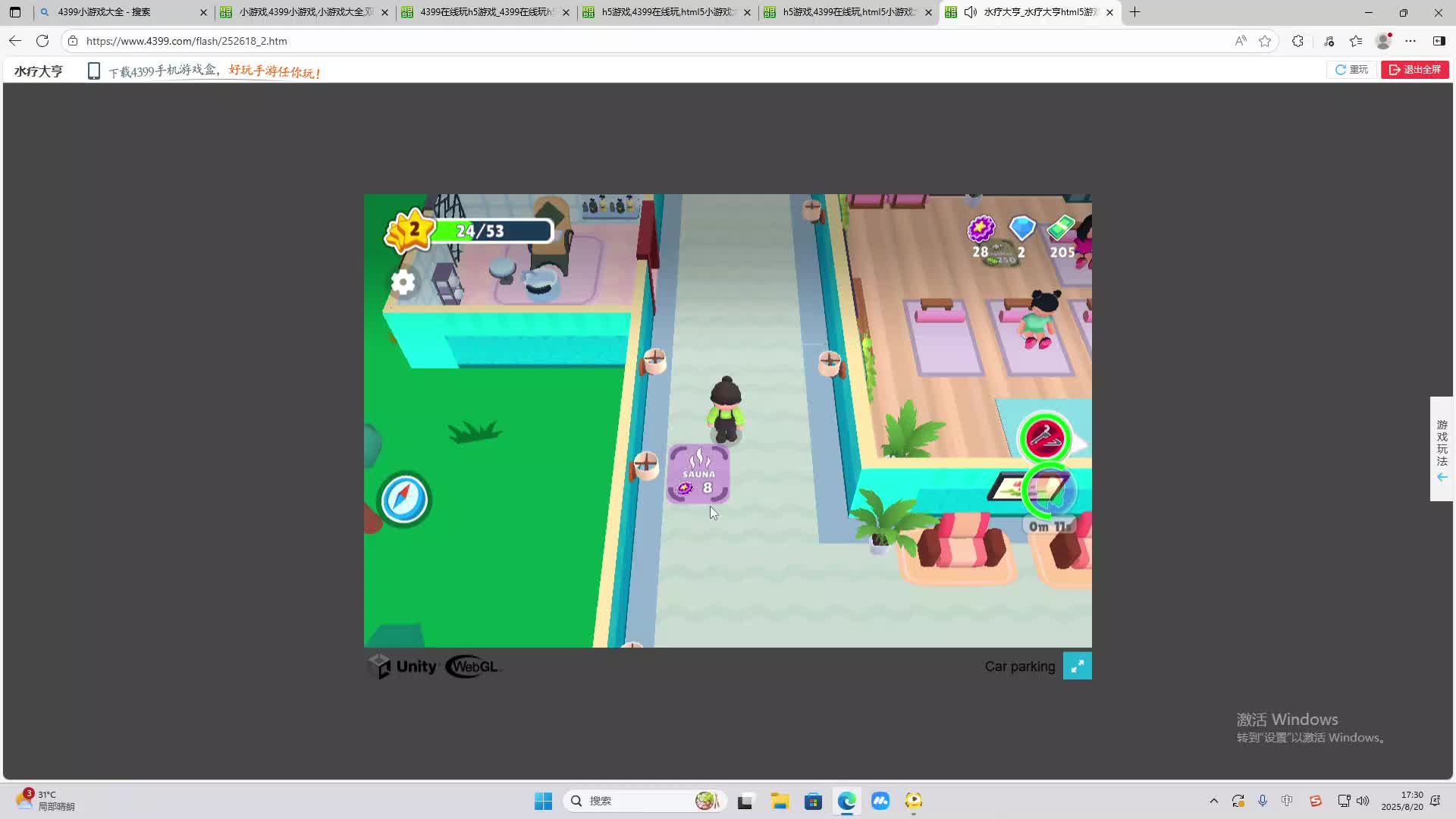Click the blue compass navigation icon

404,500
